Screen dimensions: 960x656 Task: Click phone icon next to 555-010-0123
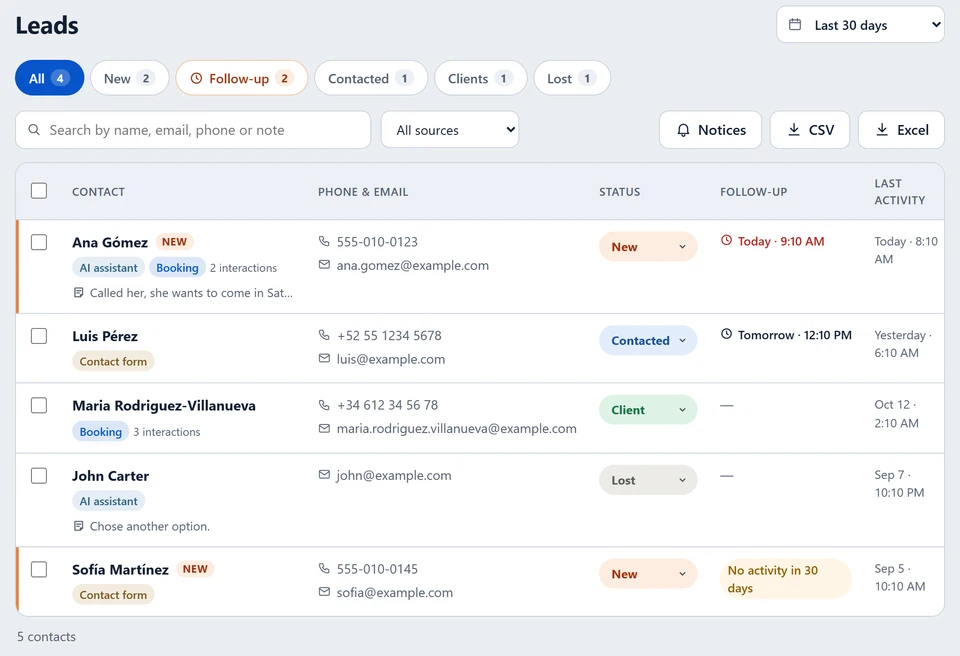pos(324,241)
